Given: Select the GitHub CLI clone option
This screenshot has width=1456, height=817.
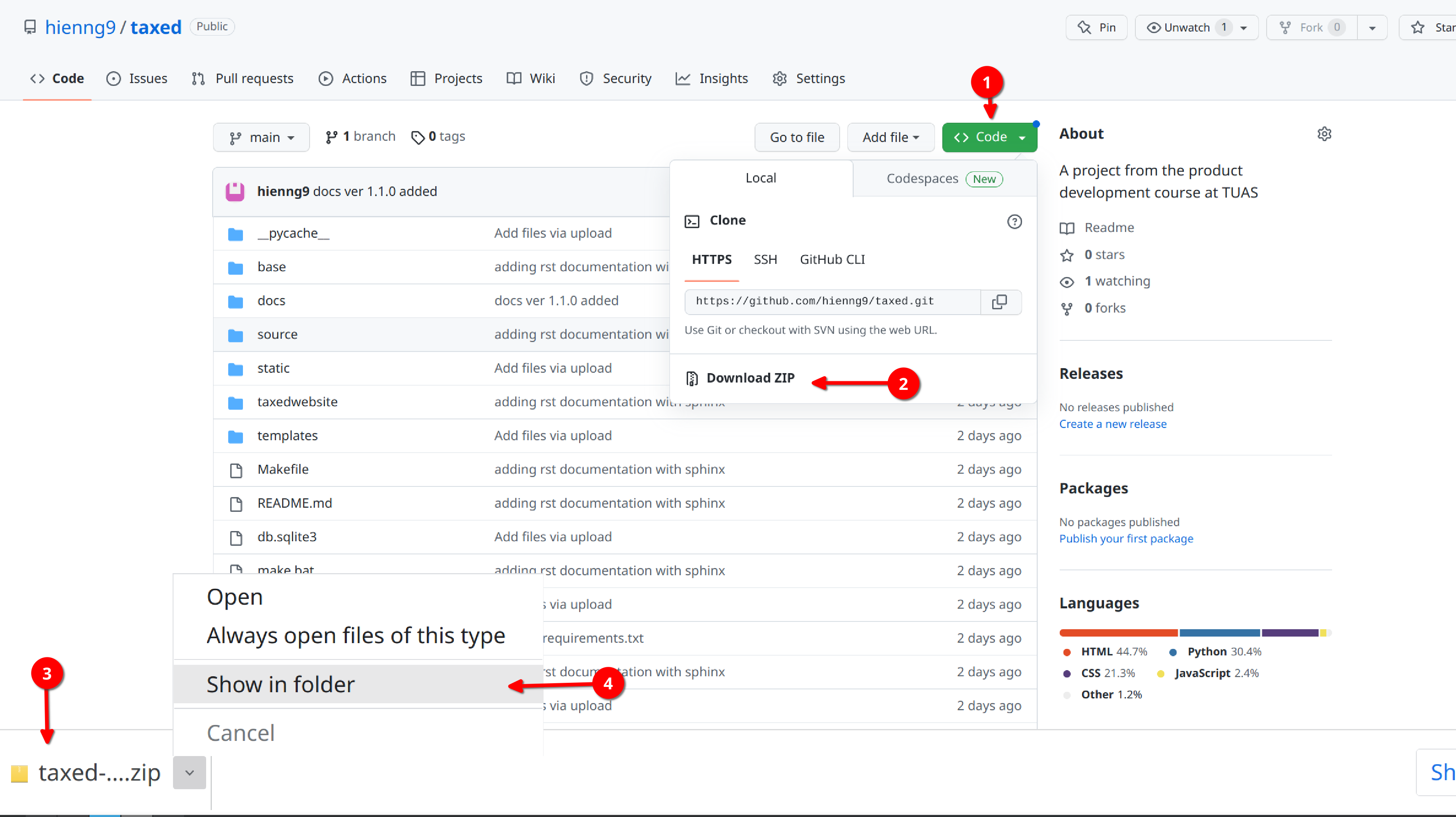Looking at the screenshot, I should 832,259.
